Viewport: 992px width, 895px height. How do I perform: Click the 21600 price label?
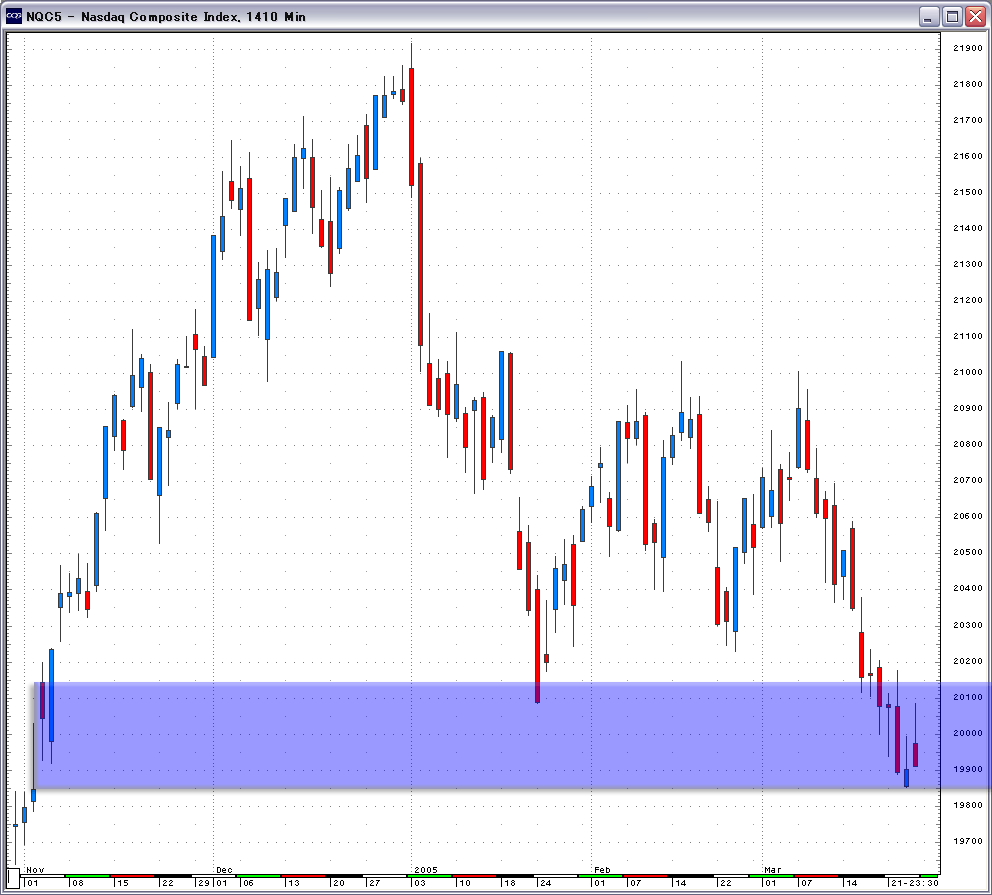pos(968,156)
